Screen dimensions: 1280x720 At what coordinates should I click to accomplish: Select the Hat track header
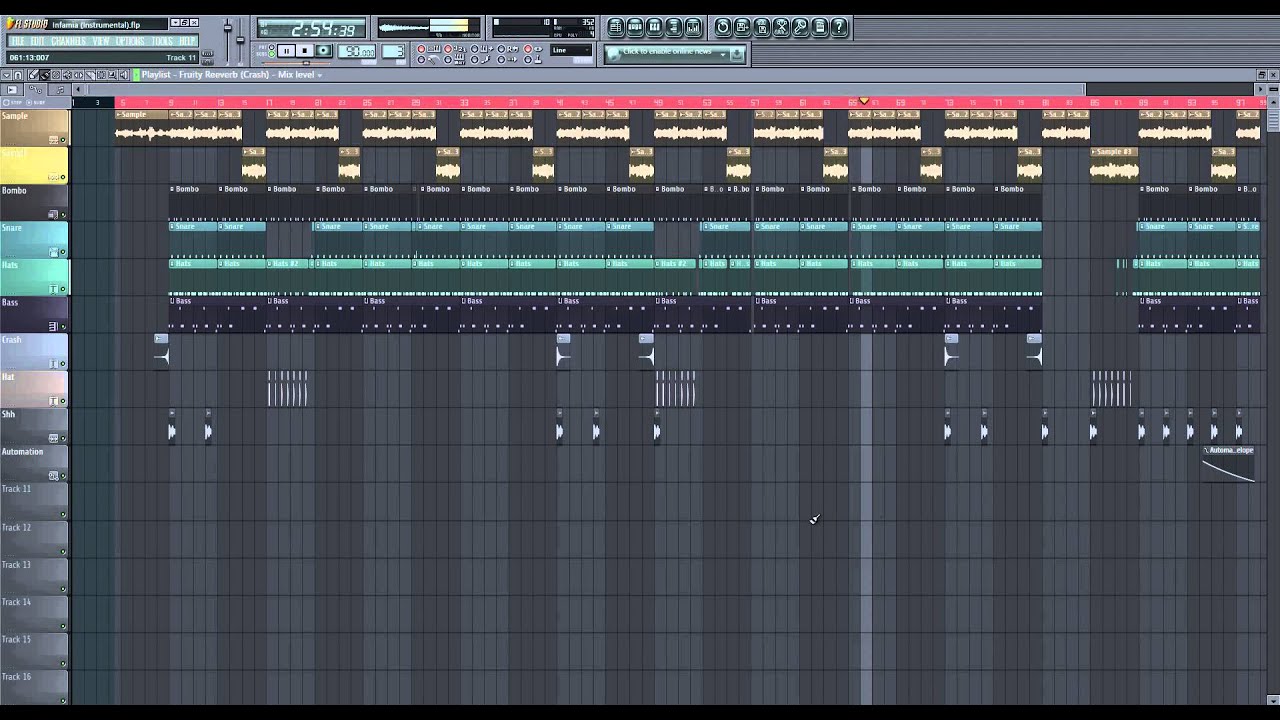34,389
